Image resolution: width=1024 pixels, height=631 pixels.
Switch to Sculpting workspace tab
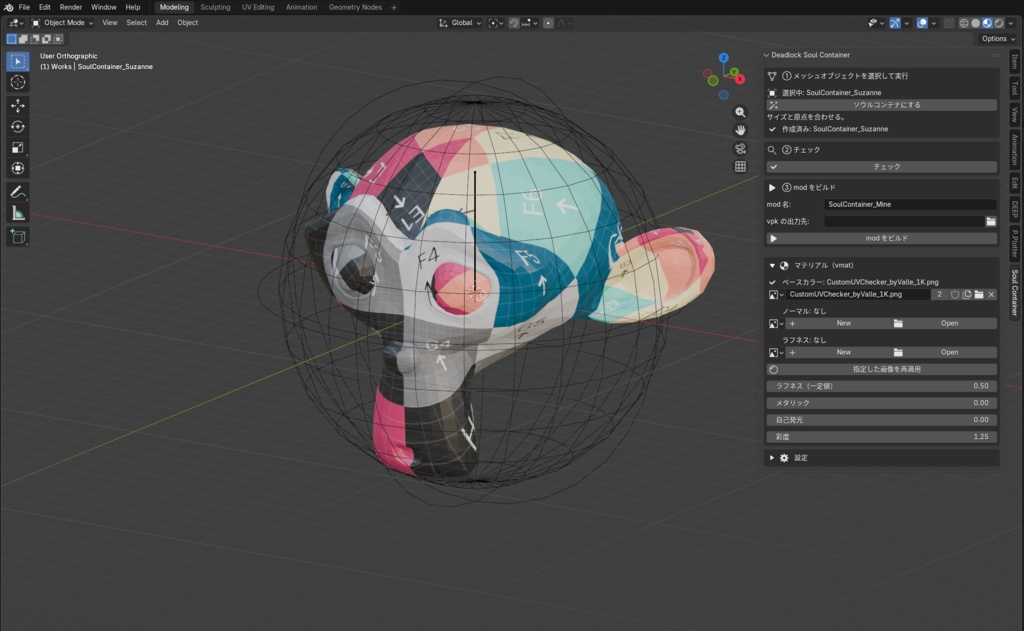[215, 7]
